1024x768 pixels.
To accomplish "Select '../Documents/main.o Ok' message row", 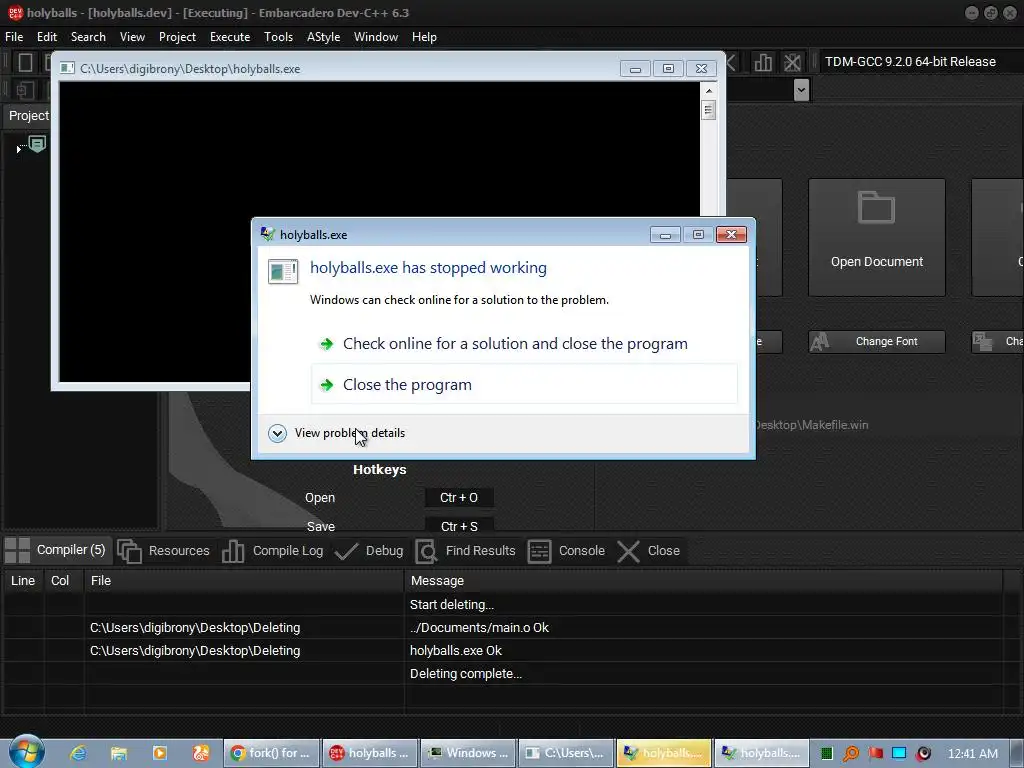I will [503, 628].
